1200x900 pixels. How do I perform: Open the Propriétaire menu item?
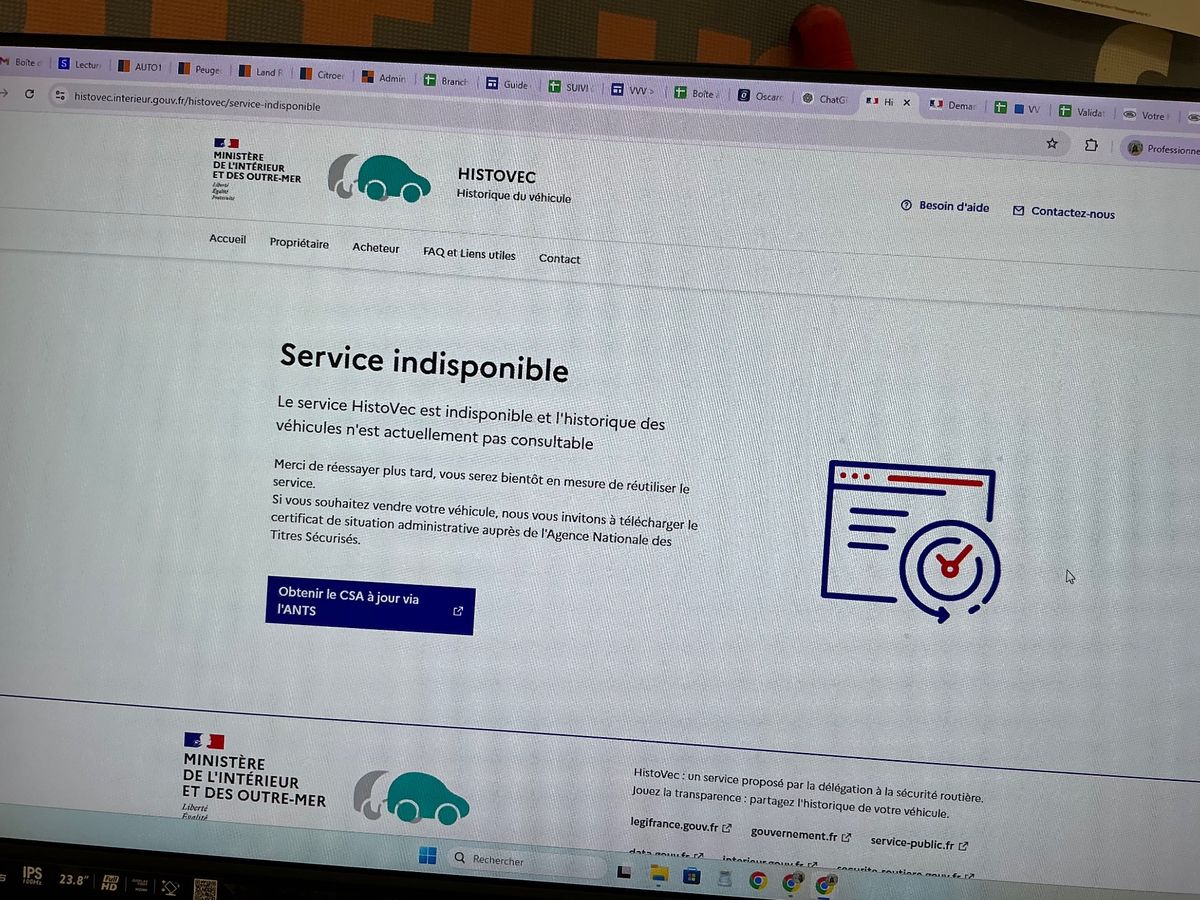(x=299, y=243)
